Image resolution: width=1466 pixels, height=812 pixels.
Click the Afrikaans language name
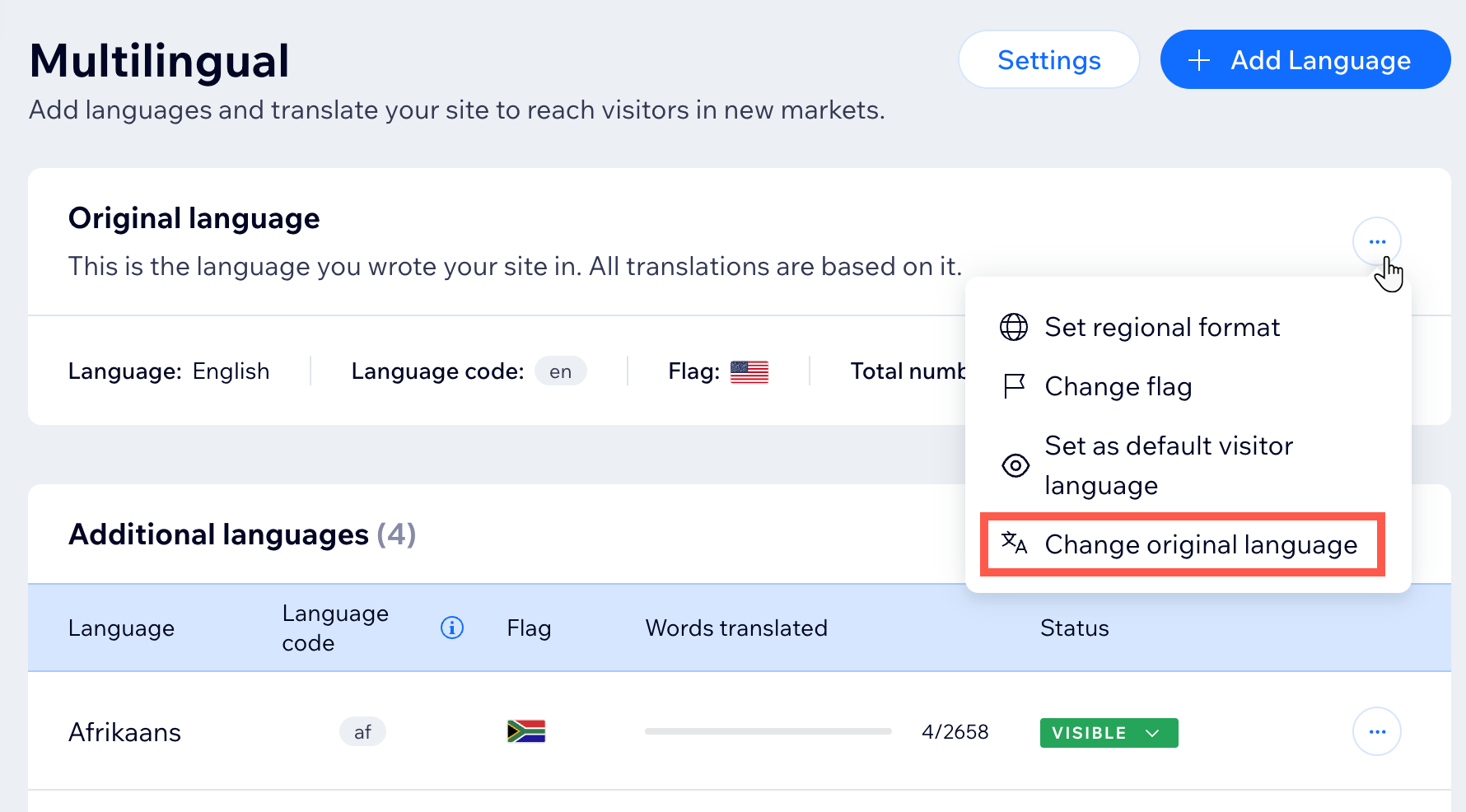(124, 732)
